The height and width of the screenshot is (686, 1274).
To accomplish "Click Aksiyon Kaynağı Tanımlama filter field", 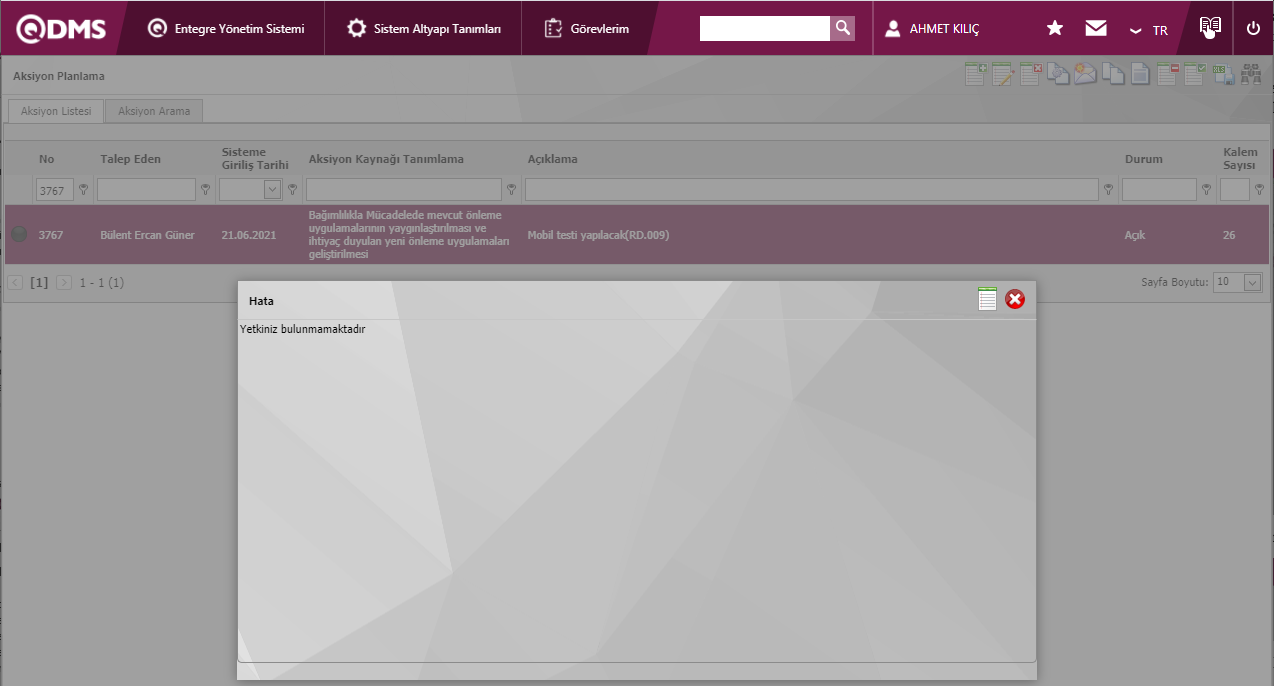I will pos(404,189).
